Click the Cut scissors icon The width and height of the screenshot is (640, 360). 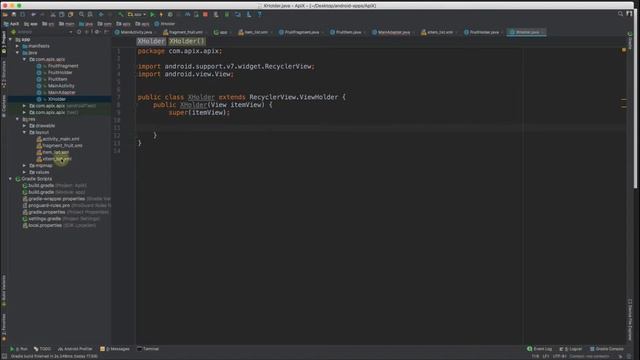[x=53, y=14]
